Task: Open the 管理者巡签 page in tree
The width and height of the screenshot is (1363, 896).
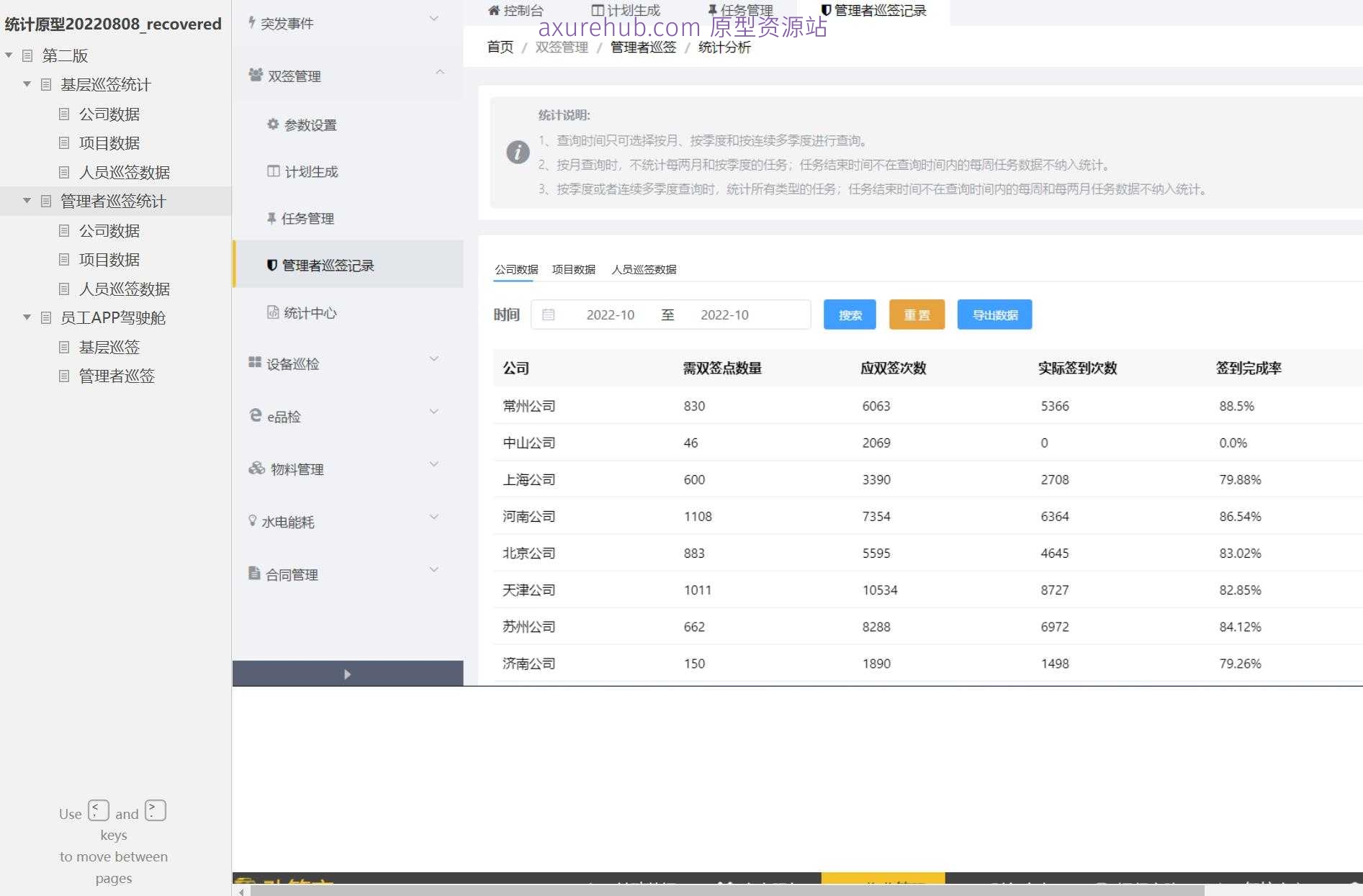Action: click(x=117, y=376)
